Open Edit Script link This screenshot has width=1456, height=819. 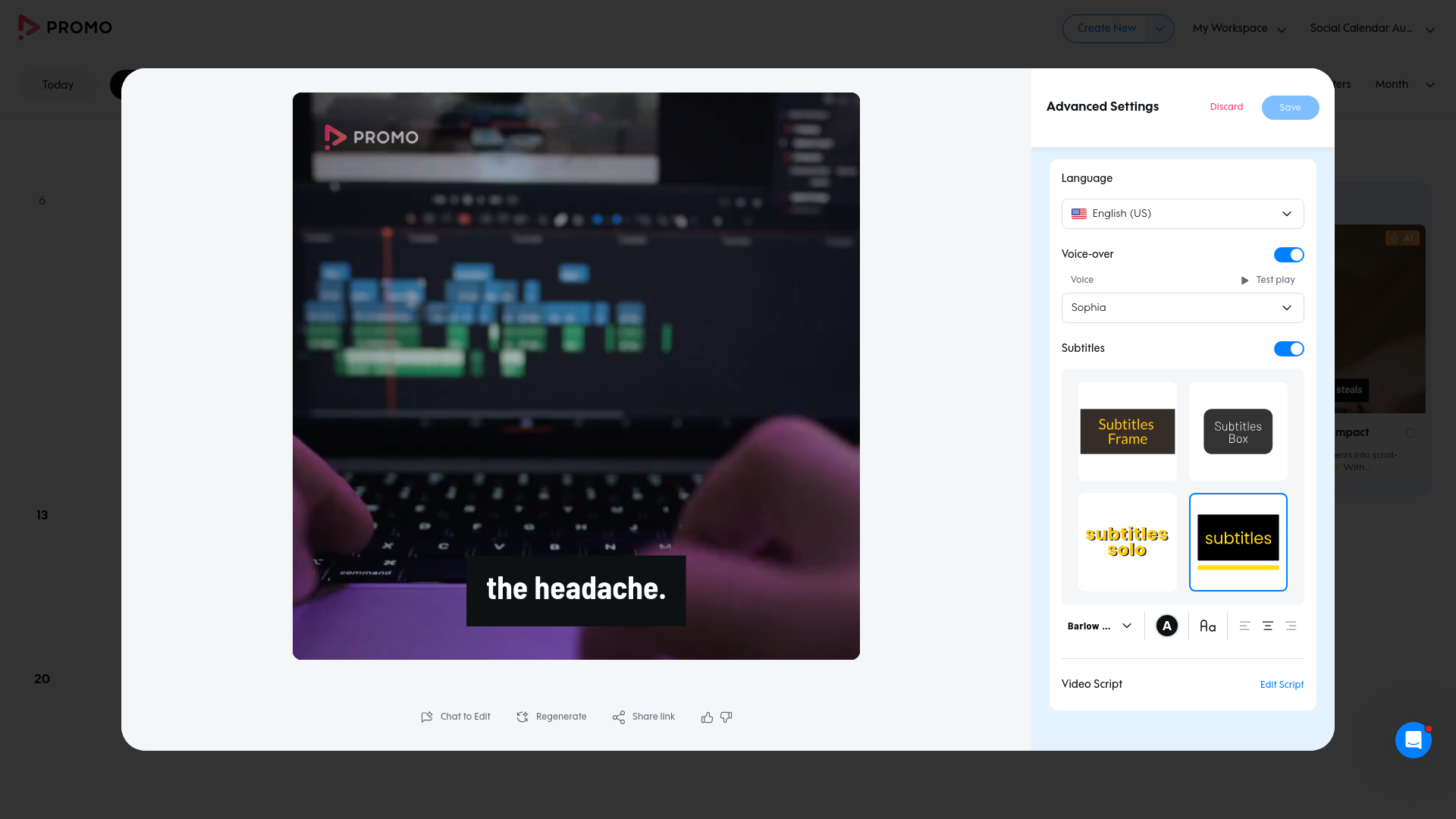click(x=1282, y=685)
